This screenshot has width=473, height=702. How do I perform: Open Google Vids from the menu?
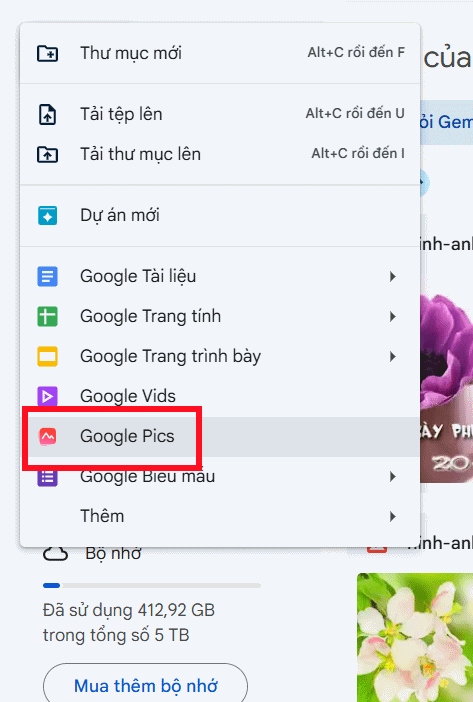(220, 396)
